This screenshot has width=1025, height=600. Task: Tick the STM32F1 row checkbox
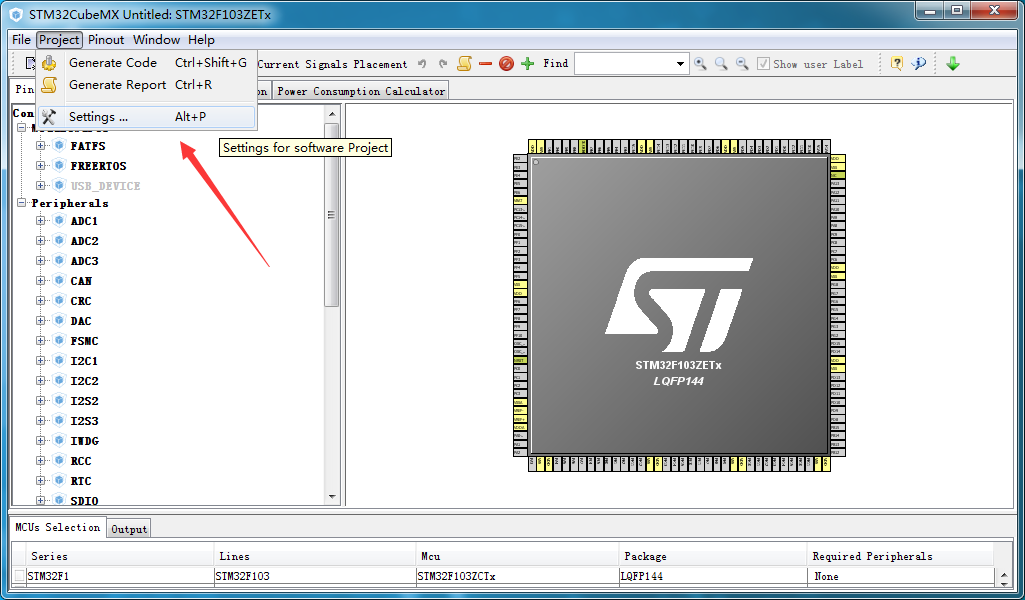pos(20,576)
